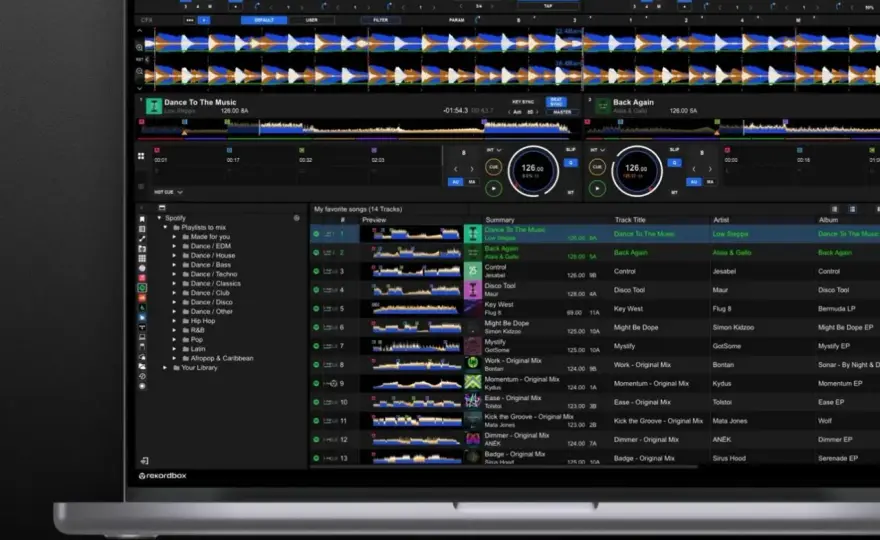Toggle SLIP mode on deck 2
The width and height of the screenshot is (880, 540).
[x=674, y=150]
